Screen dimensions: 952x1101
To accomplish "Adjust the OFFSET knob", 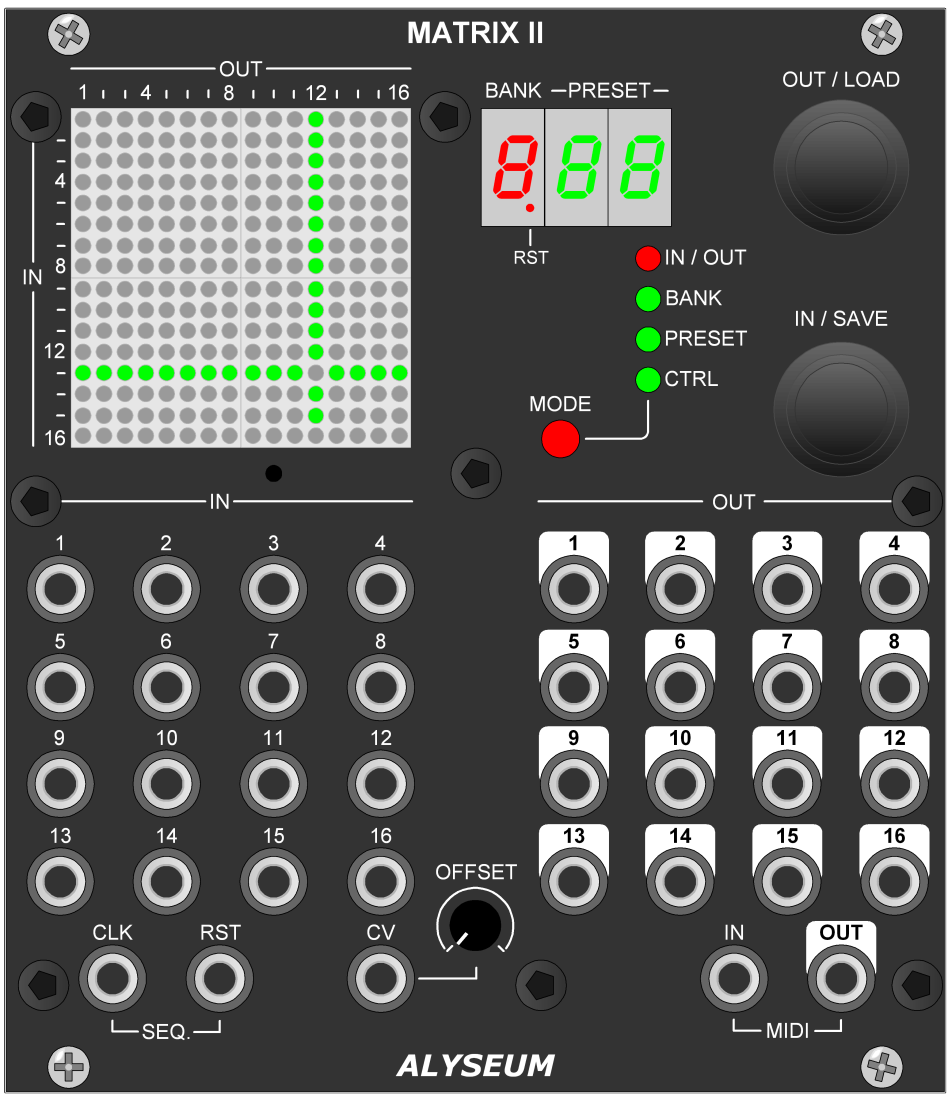I will click(x=475, y=925).
